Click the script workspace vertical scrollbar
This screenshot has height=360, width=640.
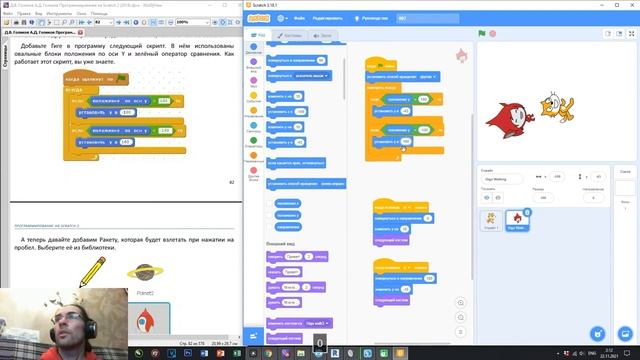click(472, 196)
